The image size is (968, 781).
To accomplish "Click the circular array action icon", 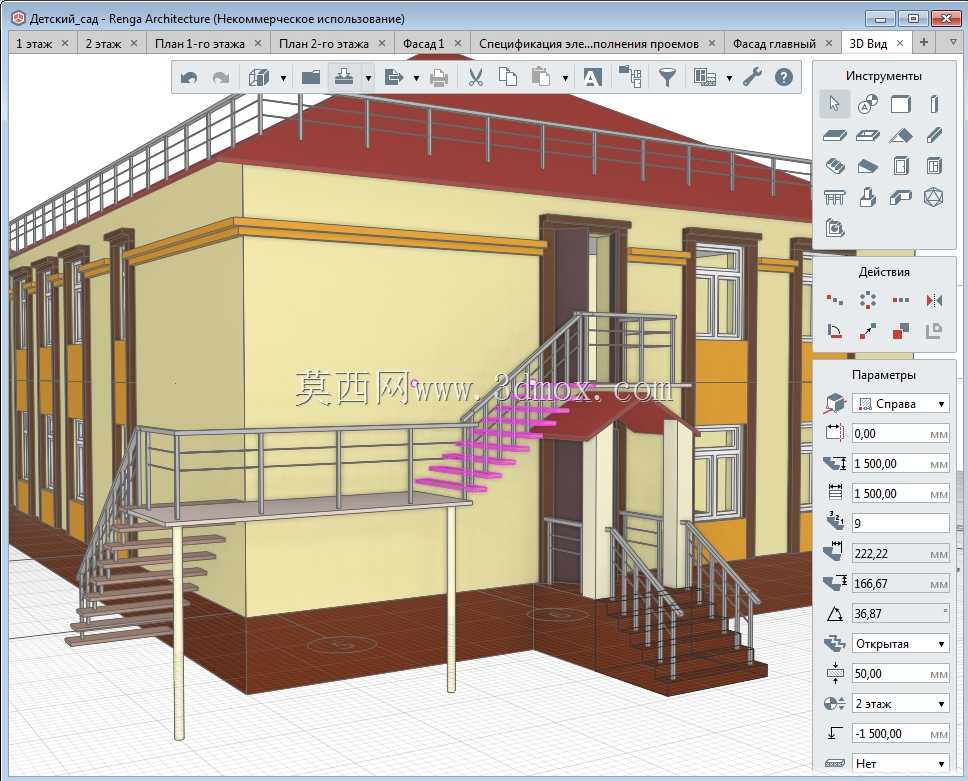I will (x=867, y=300).
